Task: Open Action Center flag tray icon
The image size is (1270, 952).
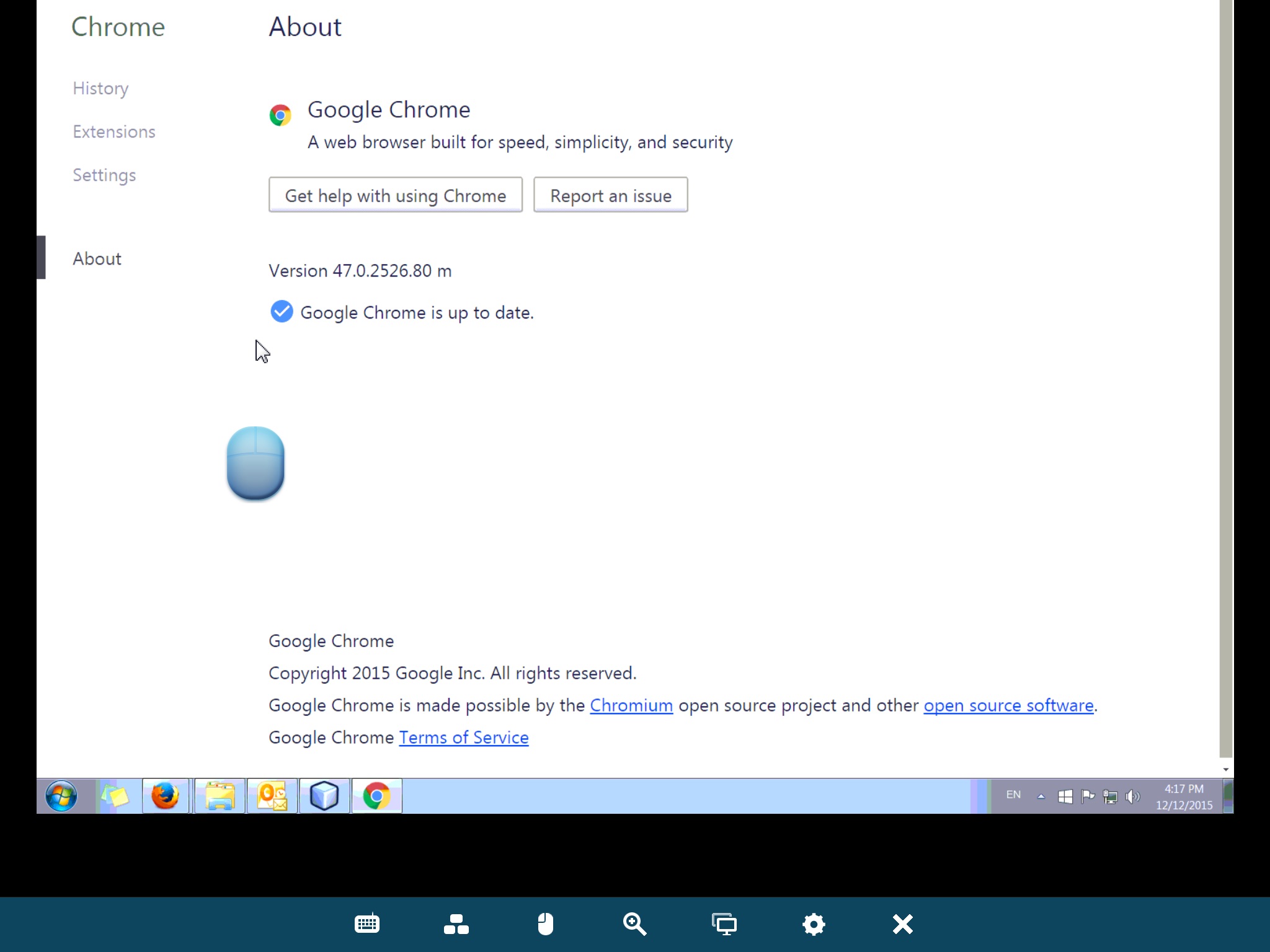Action: tap(1088, 796)
